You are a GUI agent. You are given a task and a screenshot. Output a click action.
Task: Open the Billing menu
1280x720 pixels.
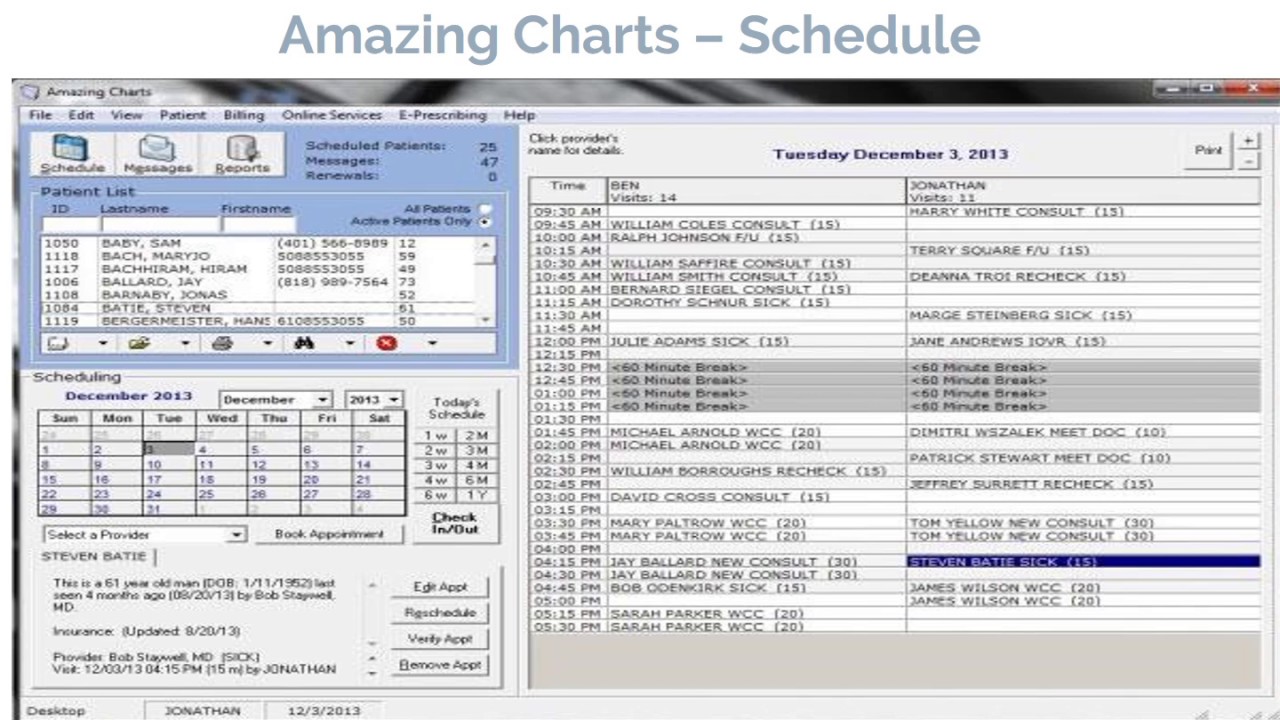tap(243, 115)
